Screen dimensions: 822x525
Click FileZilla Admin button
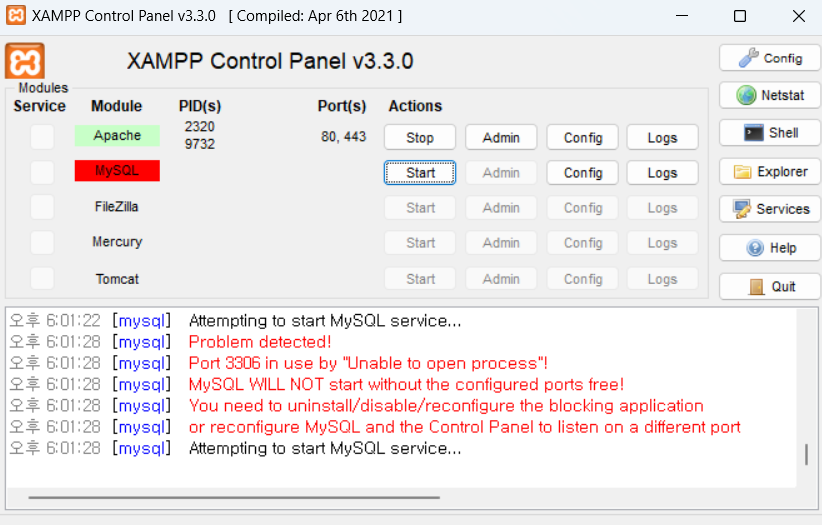(x=501, y=208)
